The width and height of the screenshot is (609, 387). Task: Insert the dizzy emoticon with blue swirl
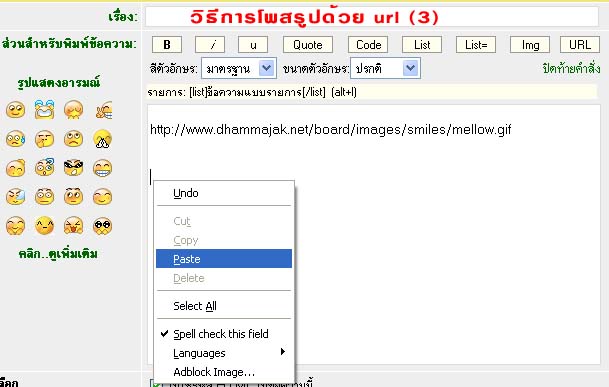pyautogui.click(x=44, y=167)
